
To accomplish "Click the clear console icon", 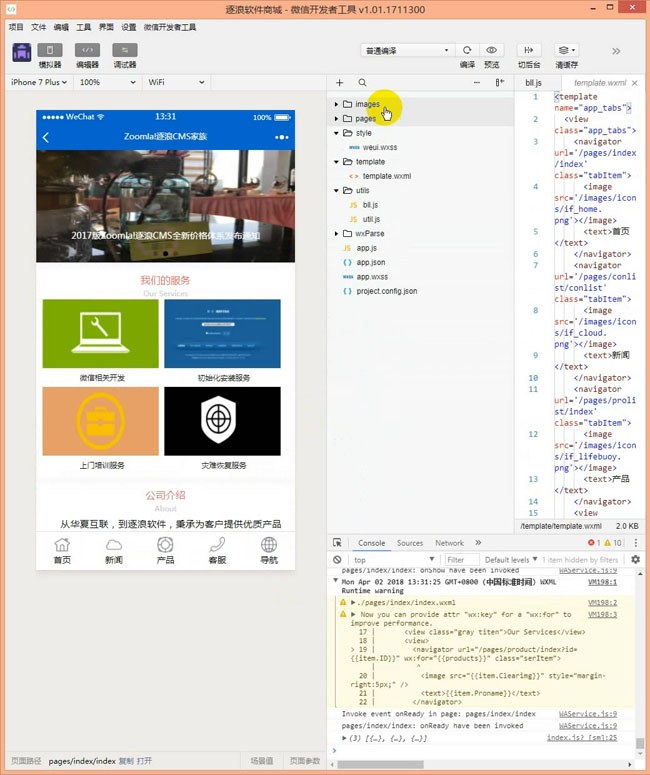I will pos(338,560).
